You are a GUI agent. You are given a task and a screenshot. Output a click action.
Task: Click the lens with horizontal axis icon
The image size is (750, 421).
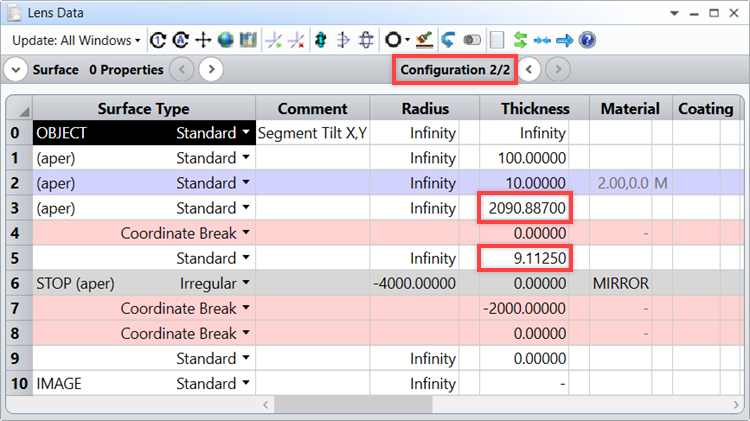(x=343, y=40)
